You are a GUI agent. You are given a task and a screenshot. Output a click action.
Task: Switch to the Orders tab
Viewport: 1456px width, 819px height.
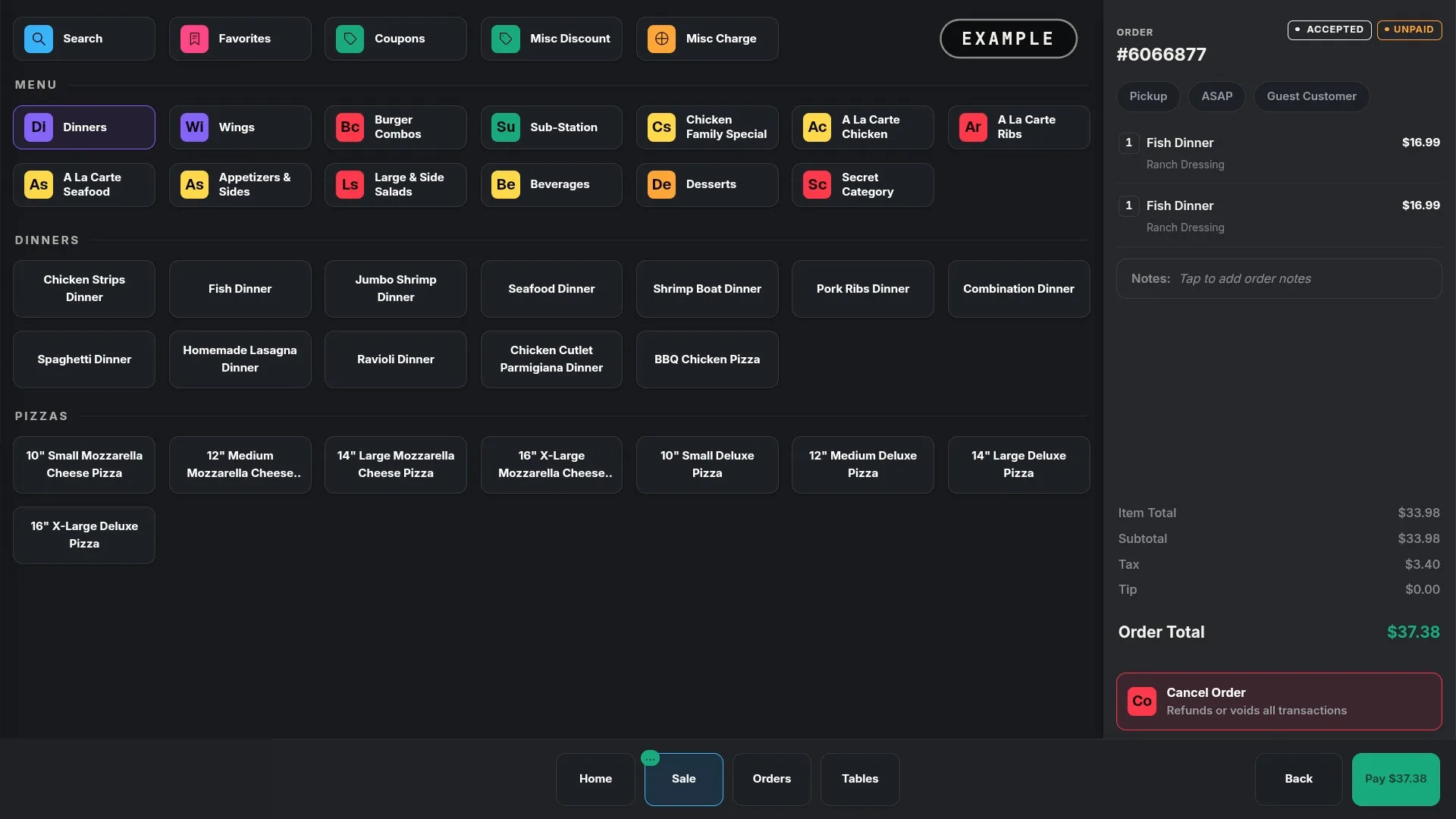pos(771,779)
